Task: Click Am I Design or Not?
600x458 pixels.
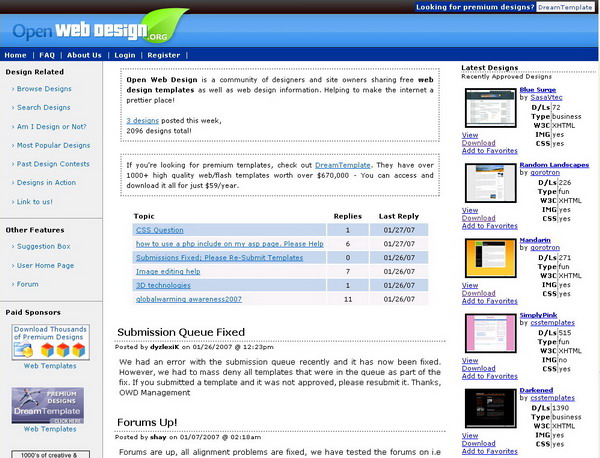Action: (52, 126)
